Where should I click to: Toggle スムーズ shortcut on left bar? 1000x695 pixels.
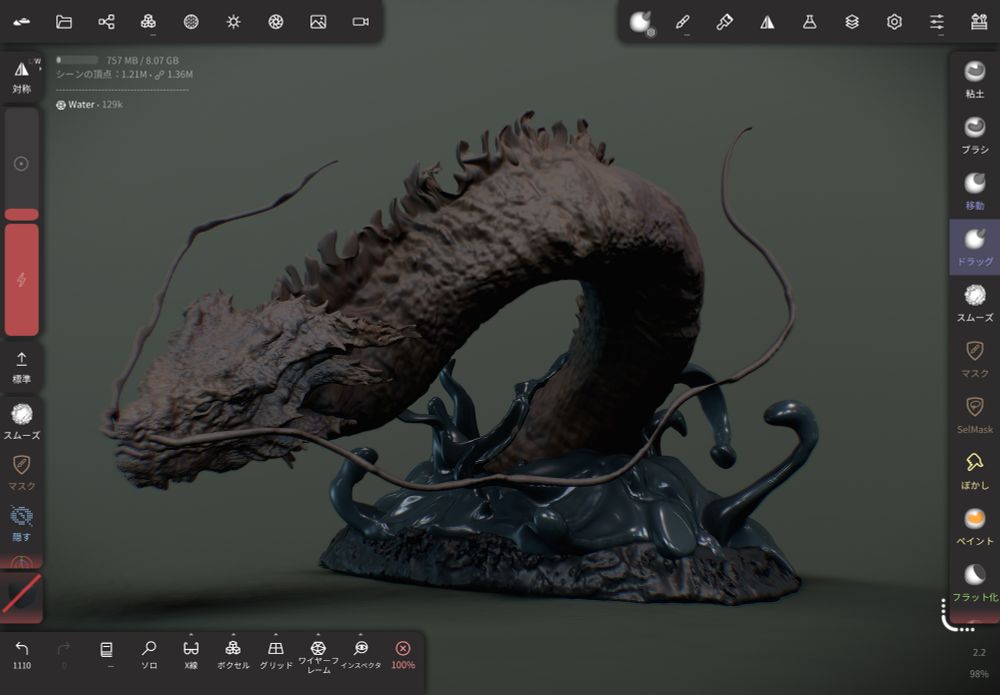22,421
